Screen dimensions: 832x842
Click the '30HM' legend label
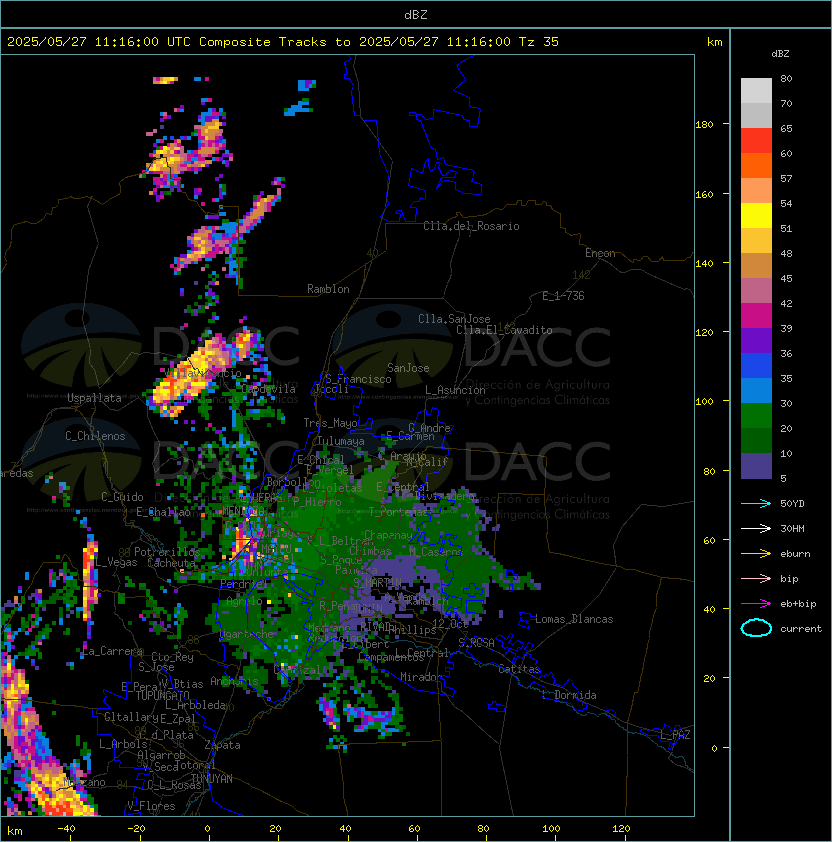[x=792, y=528]
